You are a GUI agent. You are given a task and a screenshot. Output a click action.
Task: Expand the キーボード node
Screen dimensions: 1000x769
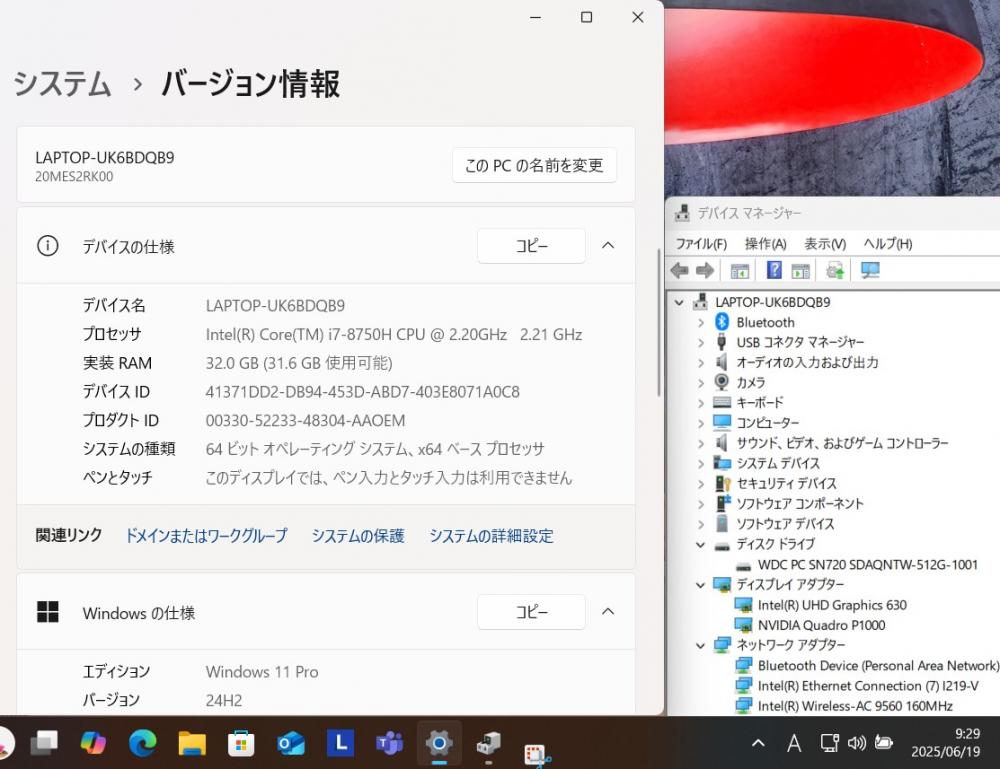(701, 403)
